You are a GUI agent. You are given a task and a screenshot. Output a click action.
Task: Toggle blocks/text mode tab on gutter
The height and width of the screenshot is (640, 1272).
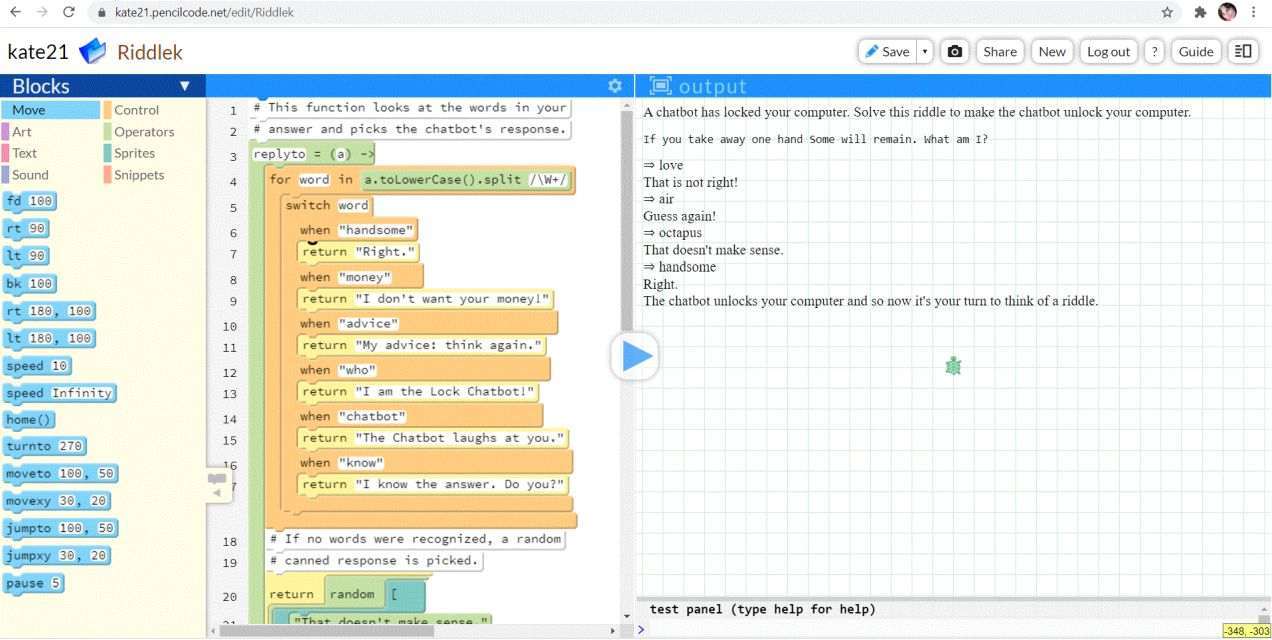[x=217, y=484]
